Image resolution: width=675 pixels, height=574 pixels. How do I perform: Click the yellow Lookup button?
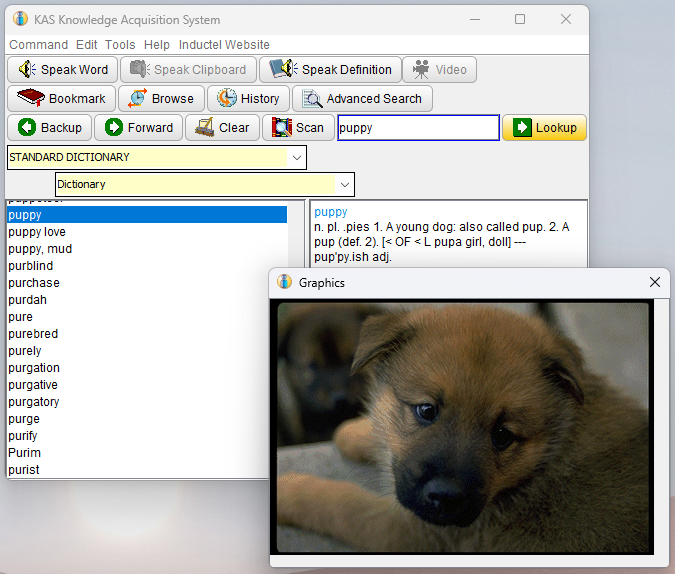pos(544,127)
